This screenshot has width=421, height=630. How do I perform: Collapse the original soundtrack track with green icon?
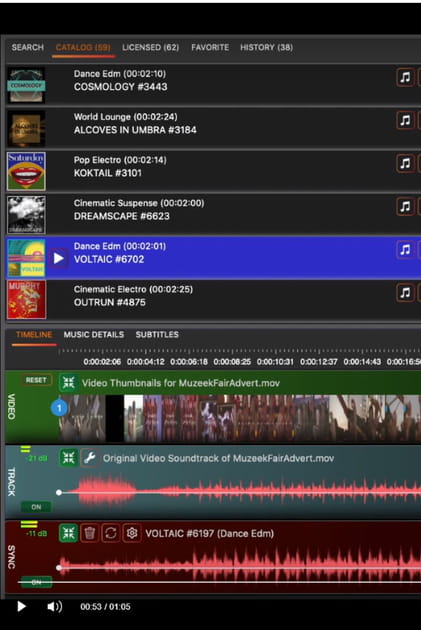[x=68, y=458]
